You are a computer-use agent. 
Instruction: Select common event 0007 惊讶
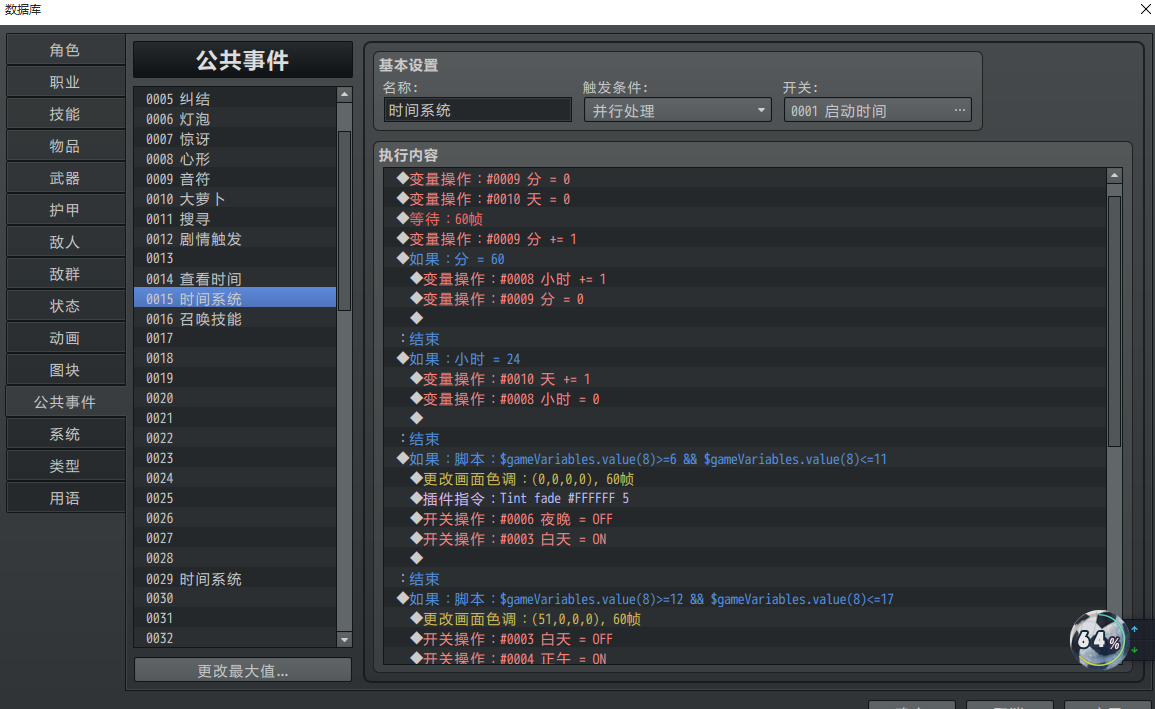[235, 139]
